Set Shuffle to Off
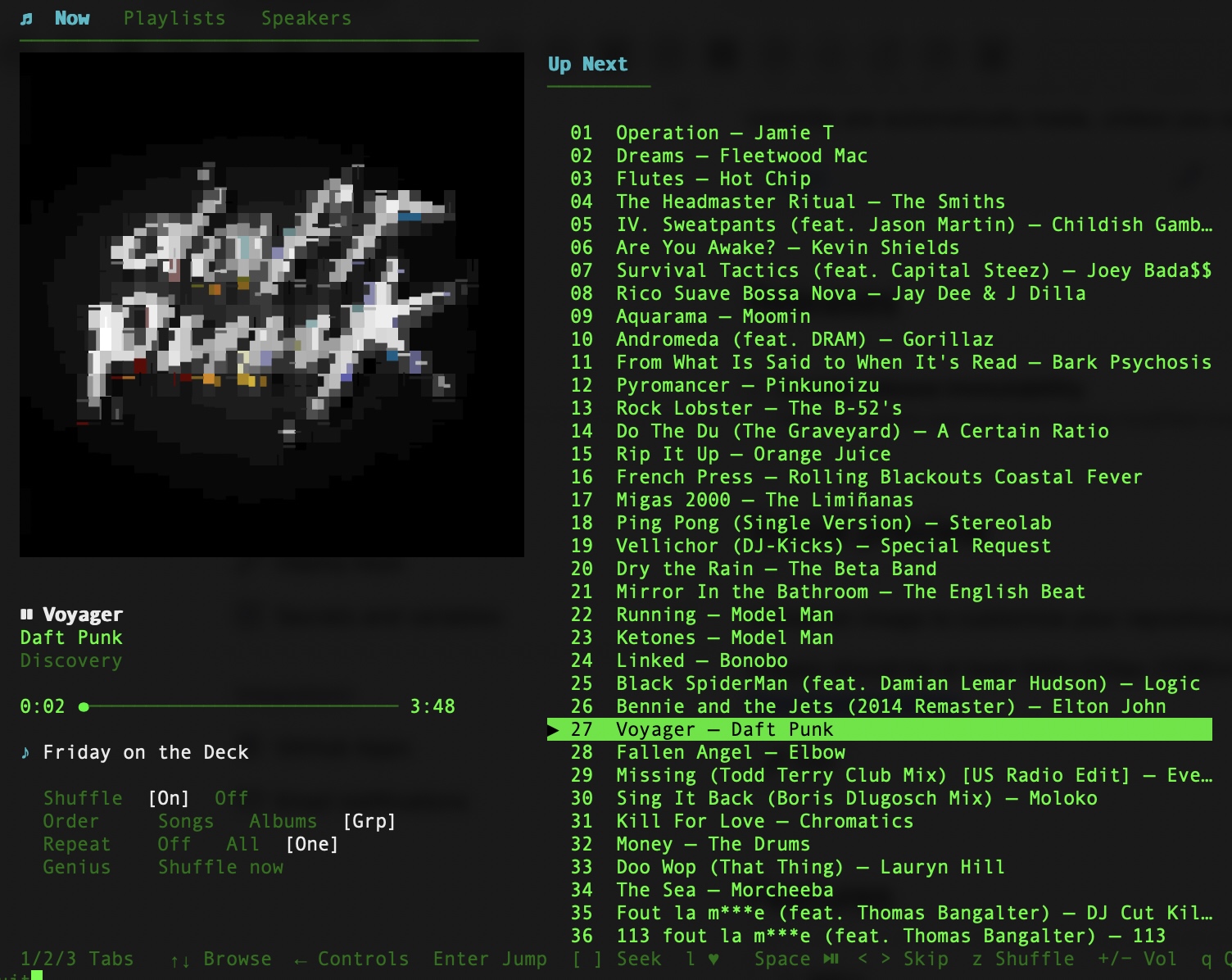This screenshot has width=1232, height=980. tap(231, 798)
